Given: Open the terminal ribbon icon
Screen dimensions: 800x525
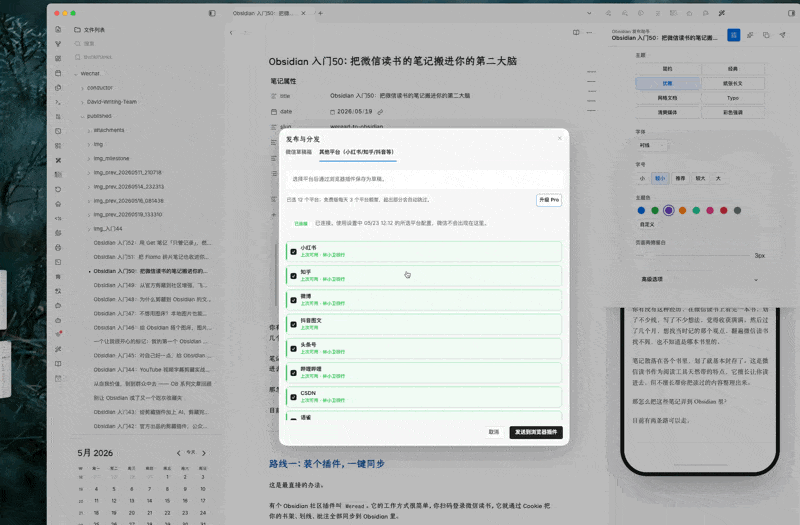Looking at the screenshot, I should (58, 102).
